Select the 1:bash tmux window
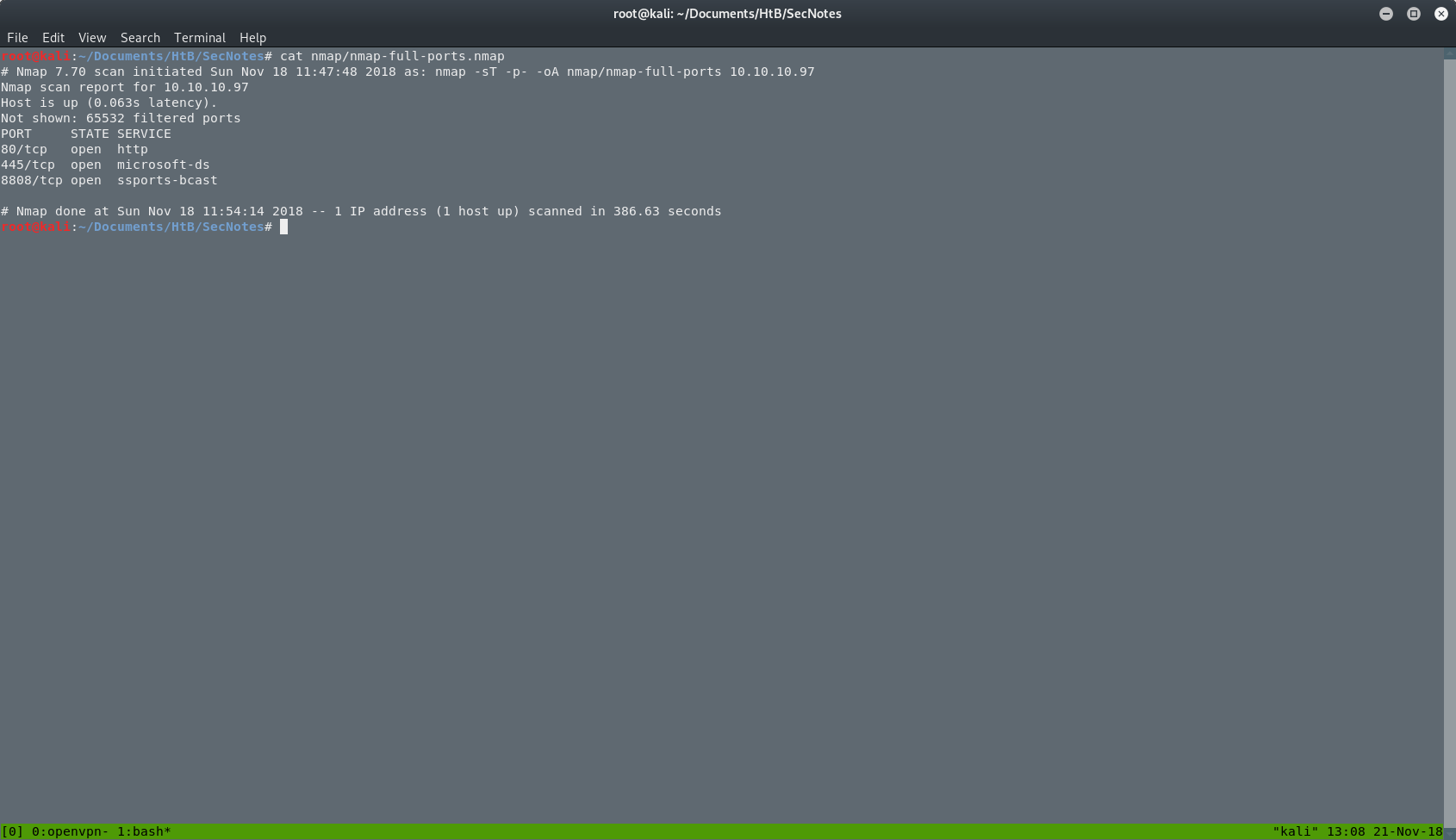 click(x=144, y=831)
